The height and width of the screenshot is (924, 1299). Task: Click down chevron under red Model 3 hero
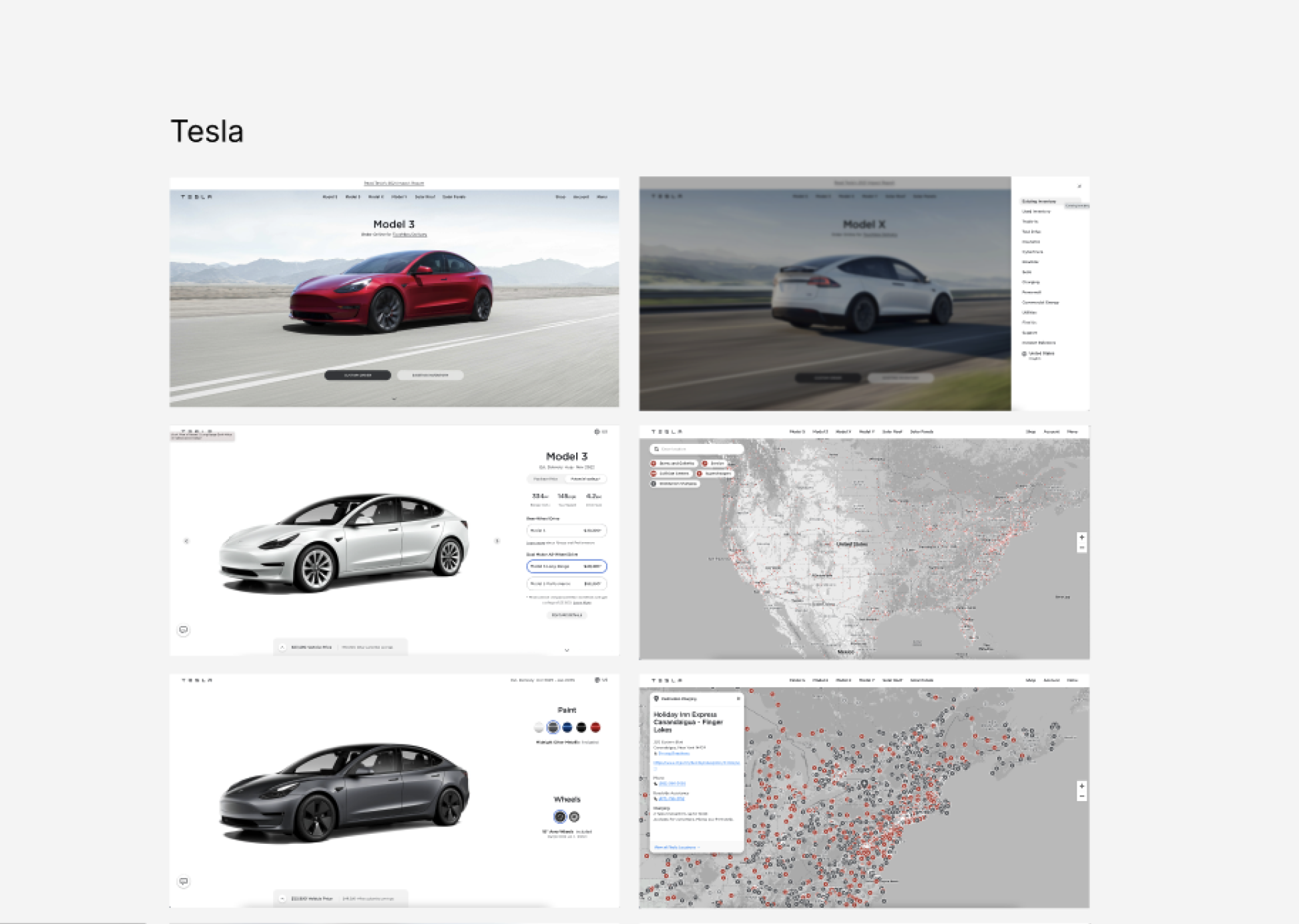[x=394, y=399]
